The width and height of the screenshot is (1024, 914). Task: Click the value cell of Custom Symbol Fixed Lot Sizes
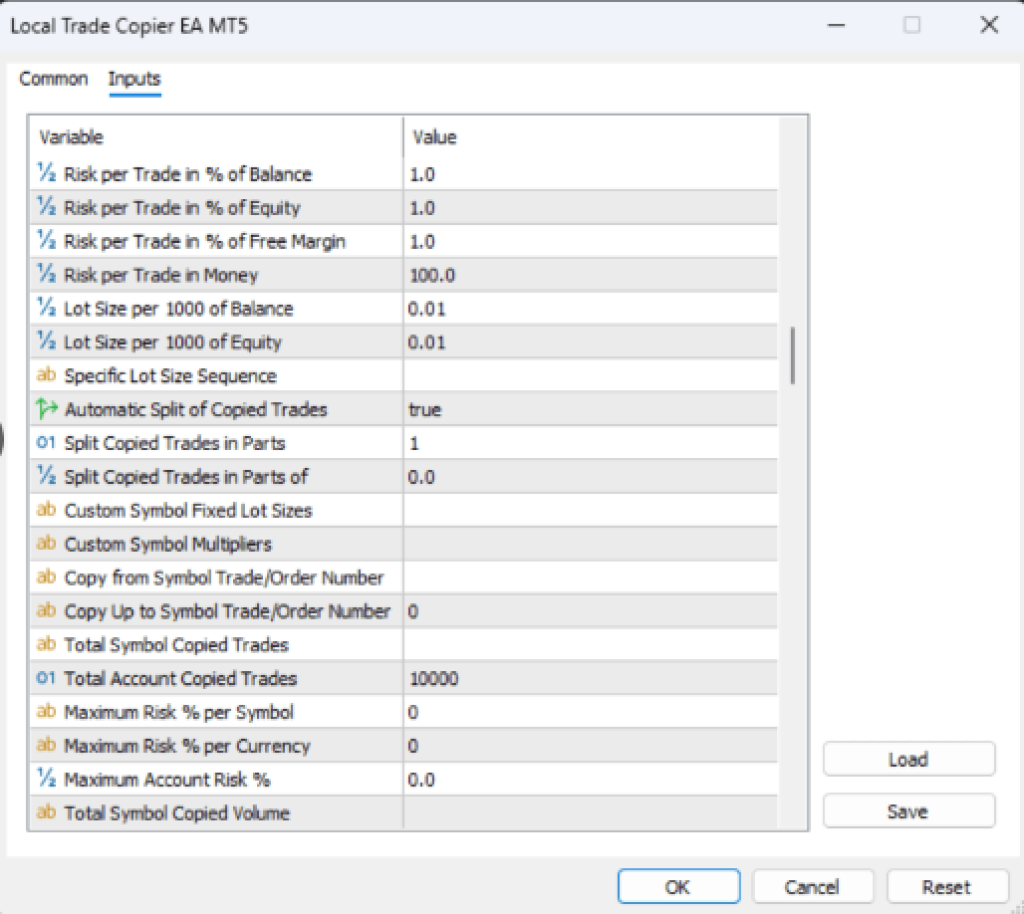point(590,511)
